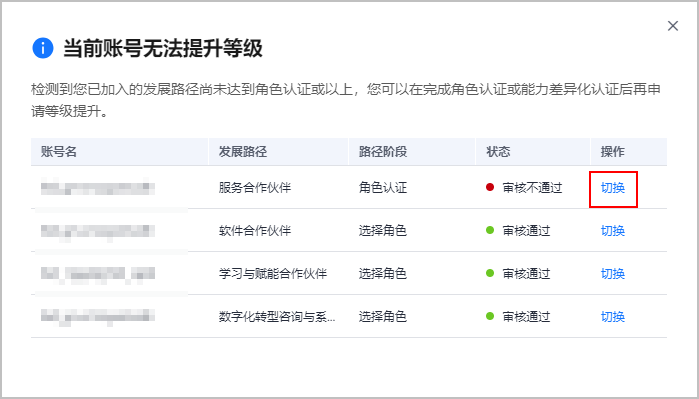Click the 状态 column header
This screenshot has height=399, width=699.
pyautogui.click(x=498, y=152)
